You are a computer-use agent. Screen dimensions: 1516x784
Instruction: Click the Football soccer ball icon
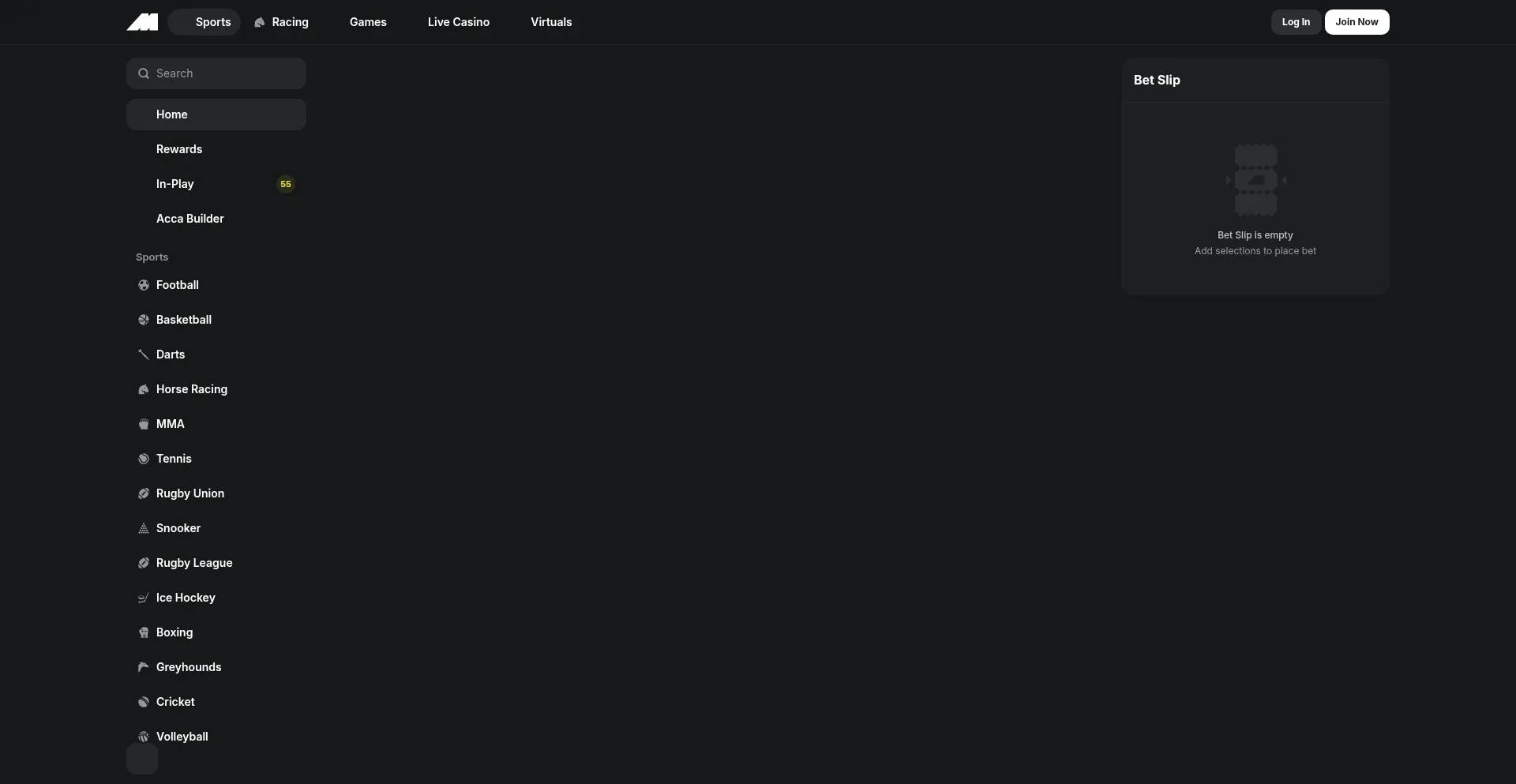144,285
